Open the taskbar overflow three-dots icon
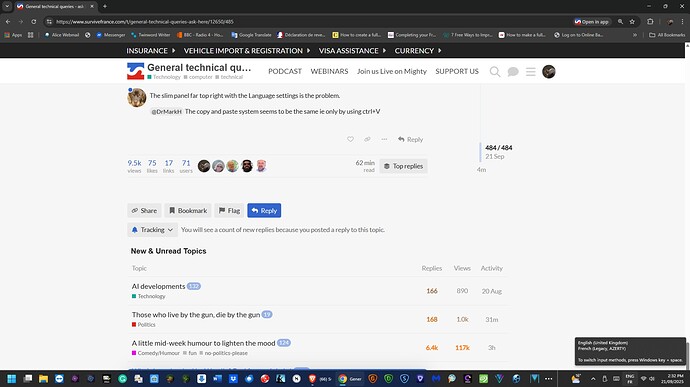The image size is (690, 387). pos(548,379)
